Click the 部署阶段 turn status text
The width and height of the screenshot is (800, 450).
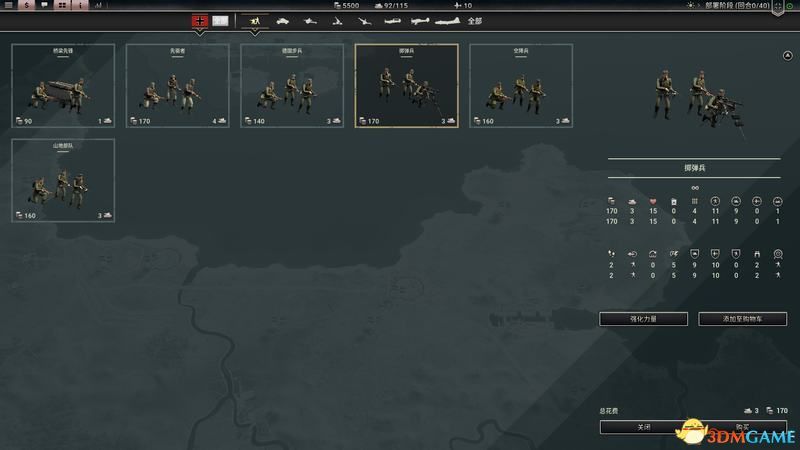(737, 5)
